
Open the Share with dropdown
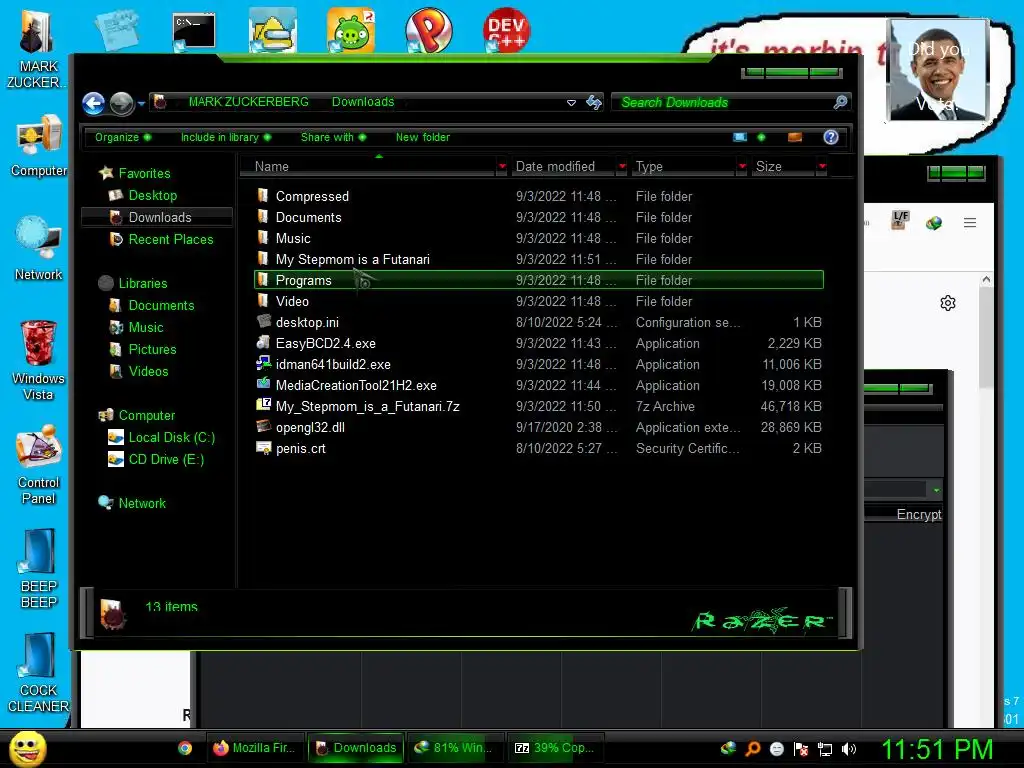333,137
